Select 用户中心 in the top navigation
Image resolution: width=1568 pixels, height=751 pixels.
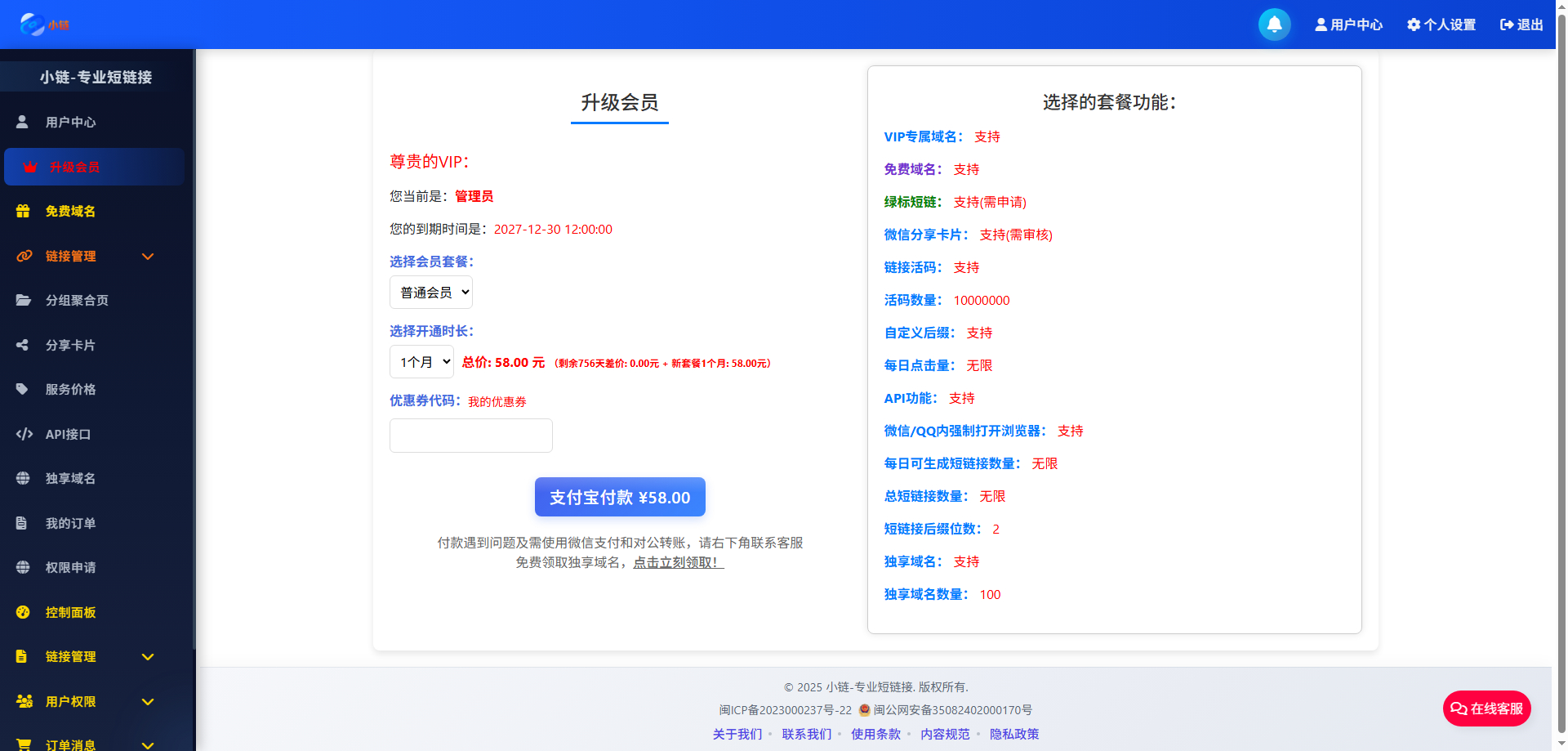coord(1348,25)
